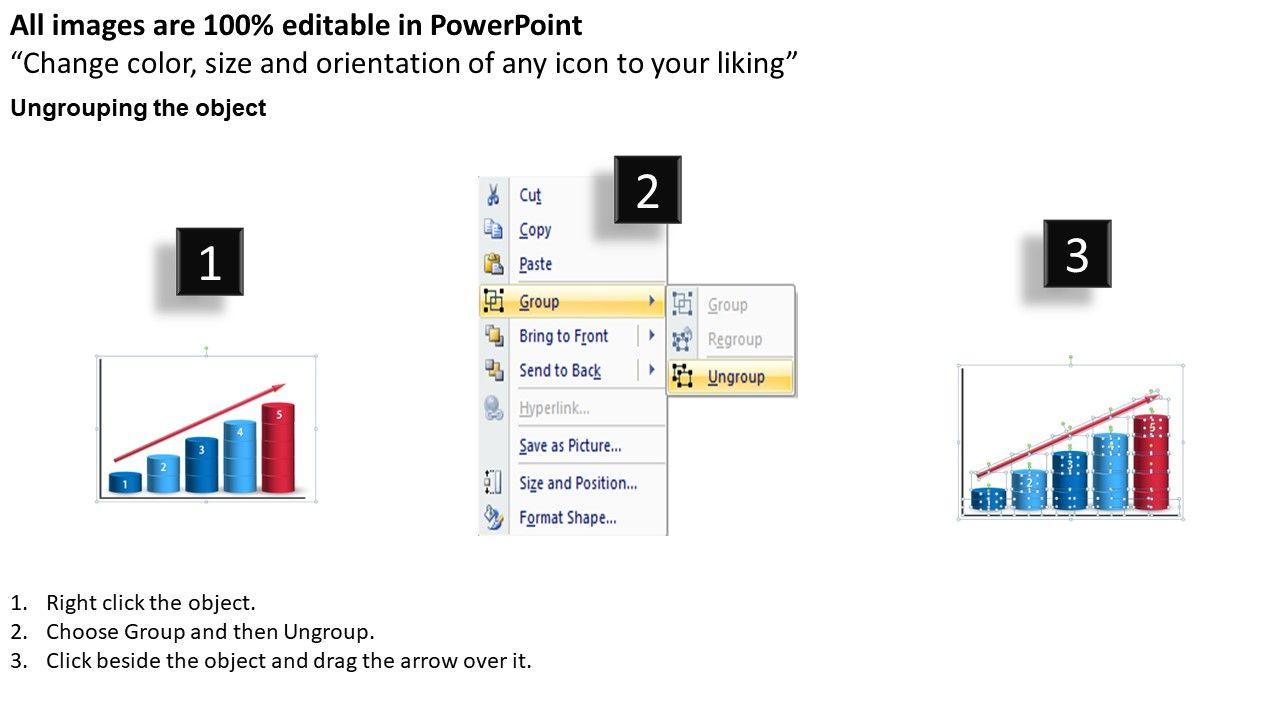Expand the Bring to Front submenu arrow
Image resolution: width=1280 pixels, height=720 pixels.
point(652,336)
